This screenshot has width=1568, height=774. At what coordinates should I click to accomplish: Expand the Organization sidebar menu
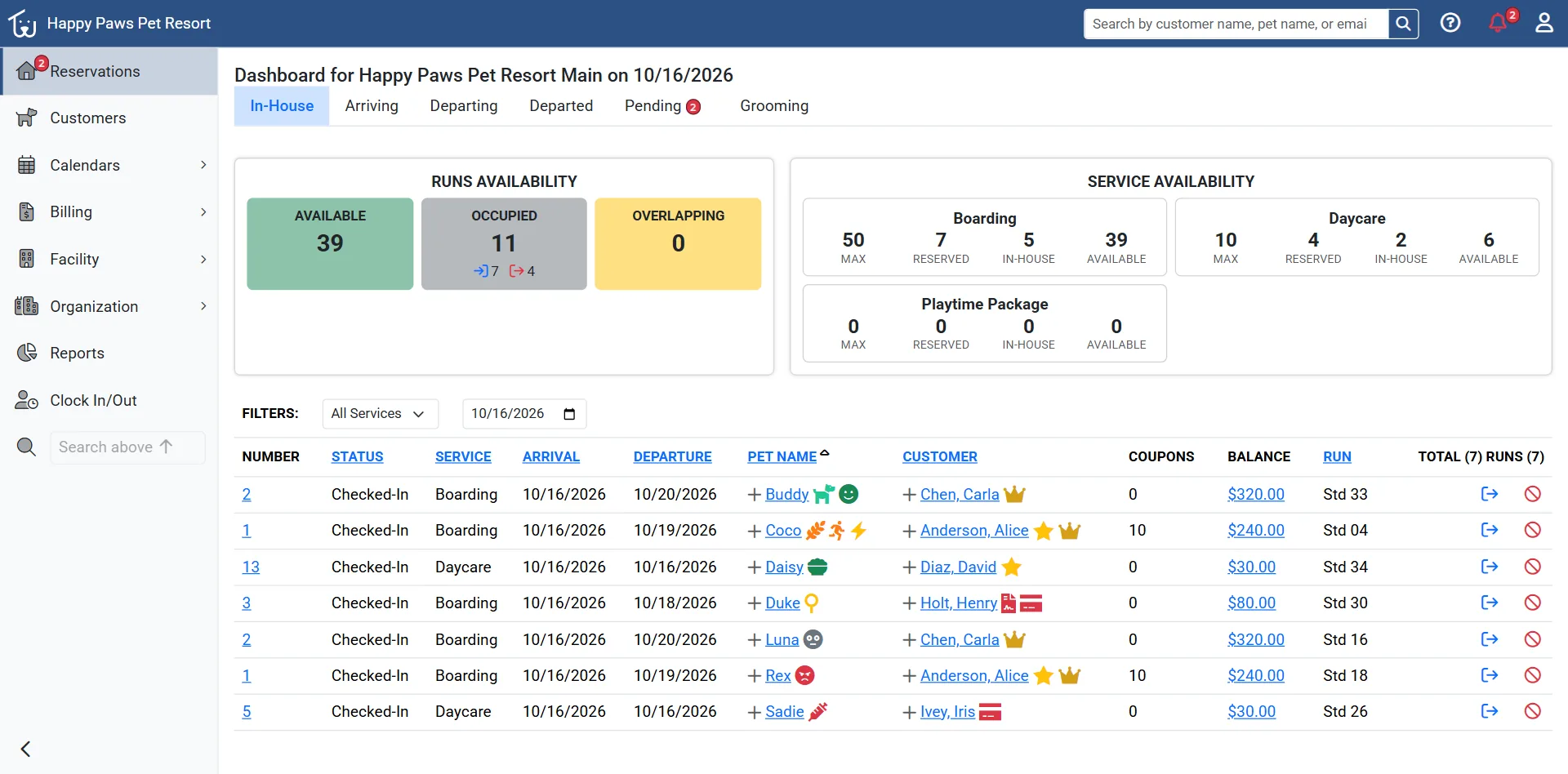109,306
